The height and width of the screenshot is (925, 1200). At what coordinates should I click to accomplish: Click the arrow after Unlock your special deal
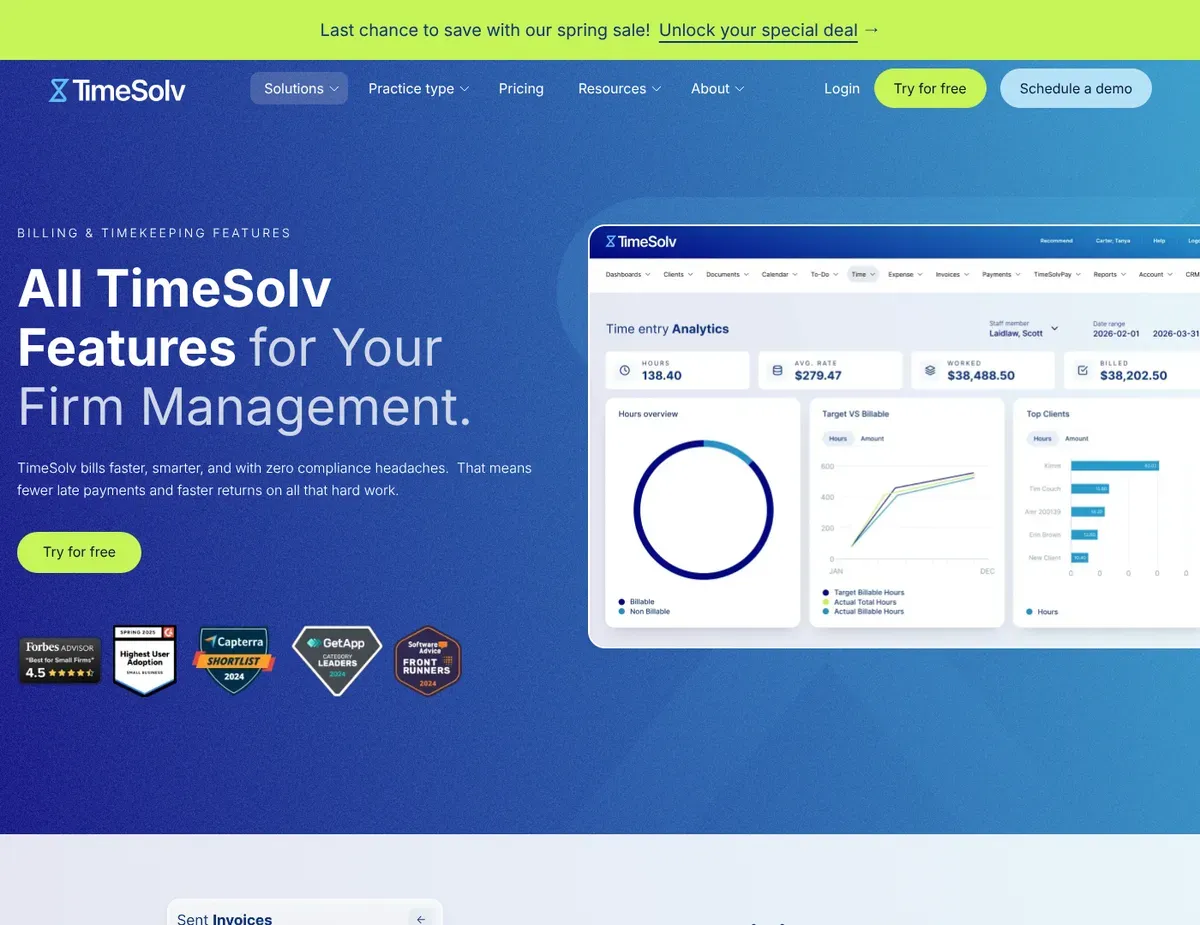point(871,30)
